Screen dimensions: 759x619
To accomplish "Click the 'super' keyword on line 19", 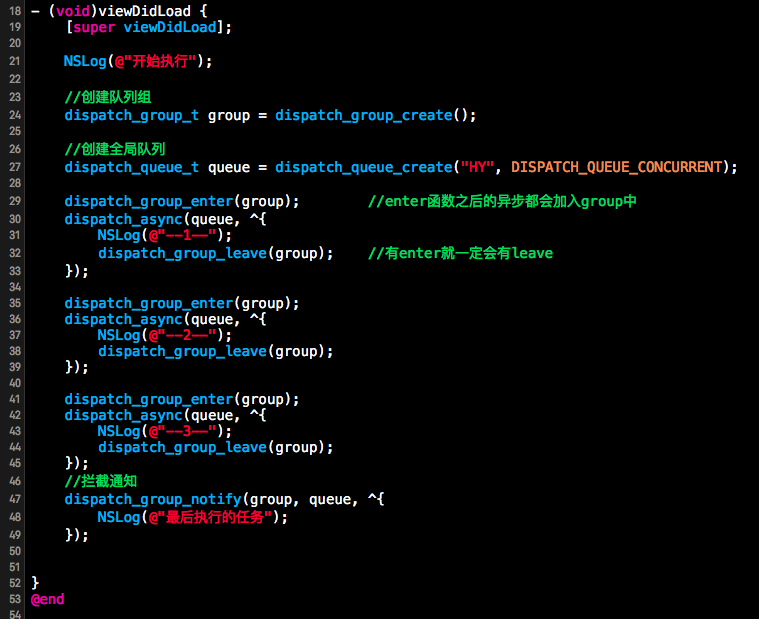I will 94,28.
